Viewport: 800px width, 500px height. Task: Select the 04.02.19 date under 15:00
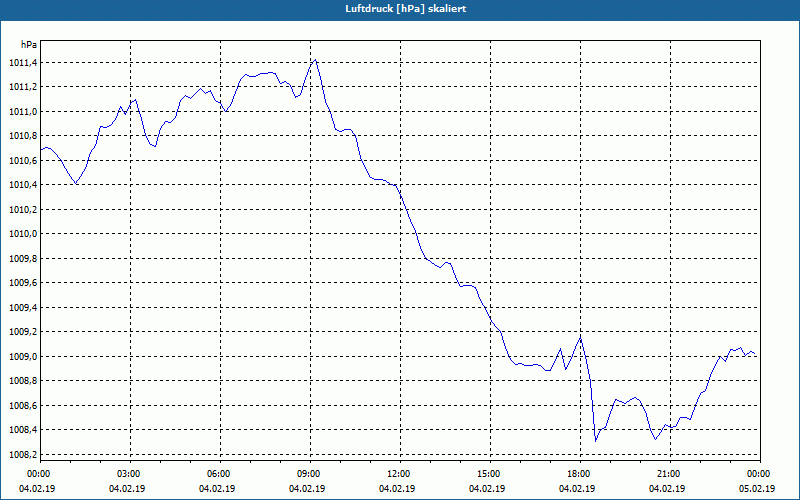click(x=487, y=489)
